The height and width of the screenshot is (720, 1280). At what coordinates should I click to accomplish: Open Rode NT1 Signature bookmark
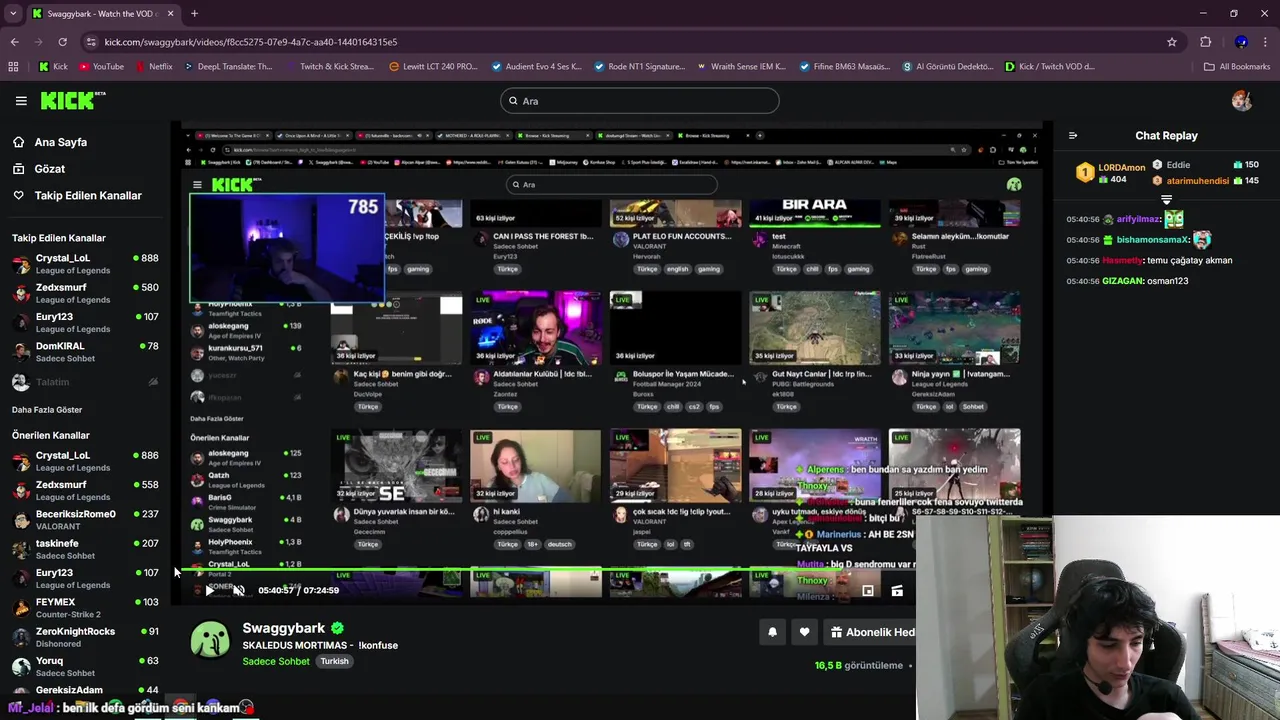[640, 67]
